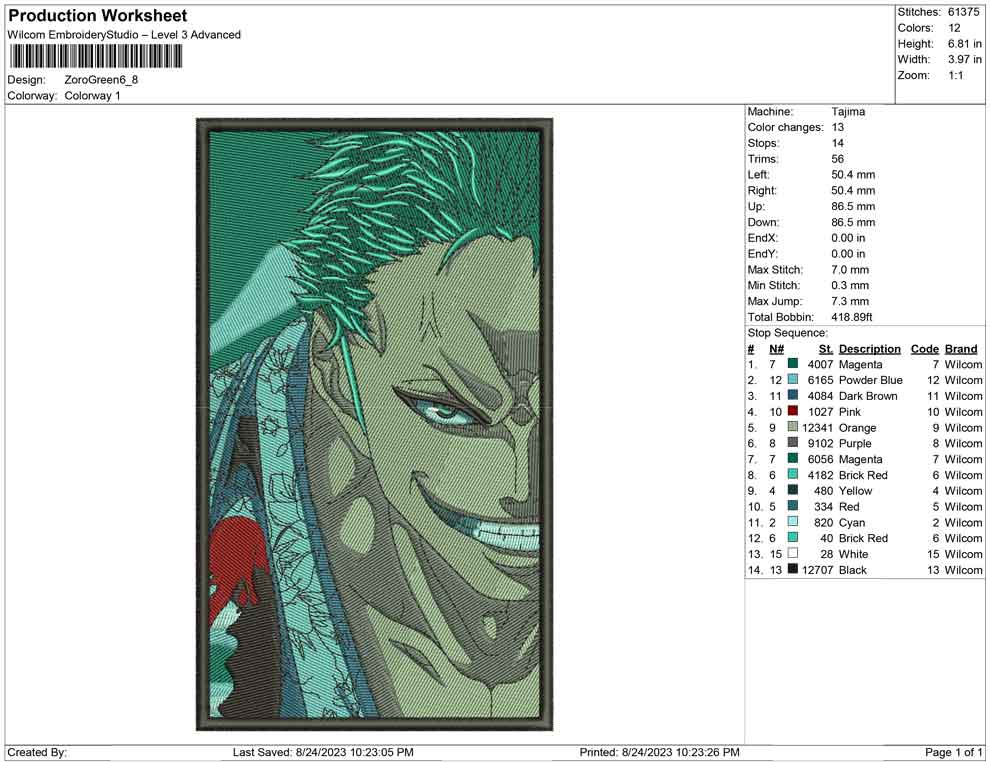This screenshot has width=990, height=762.
Task: Click the Purple thread color swatch
Action: (792, 443)
